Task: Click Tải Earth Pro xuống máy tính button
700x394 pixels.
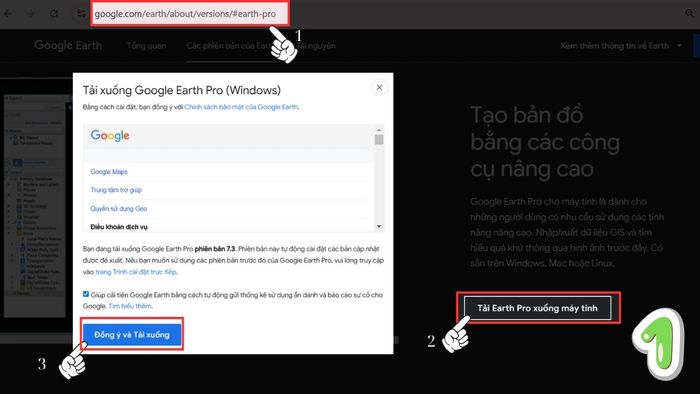Action: [538, 308]
